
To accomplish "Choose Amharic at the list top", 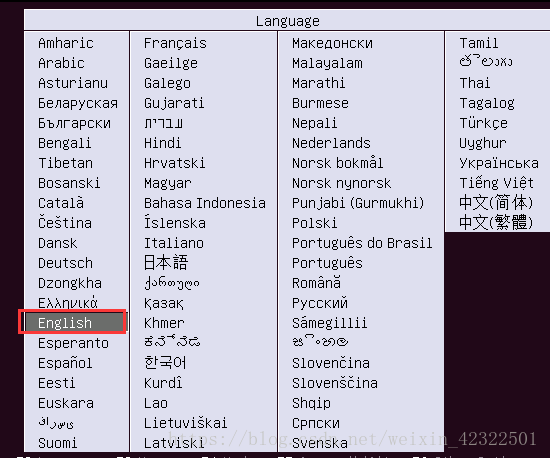I will (x=66, y=43).
